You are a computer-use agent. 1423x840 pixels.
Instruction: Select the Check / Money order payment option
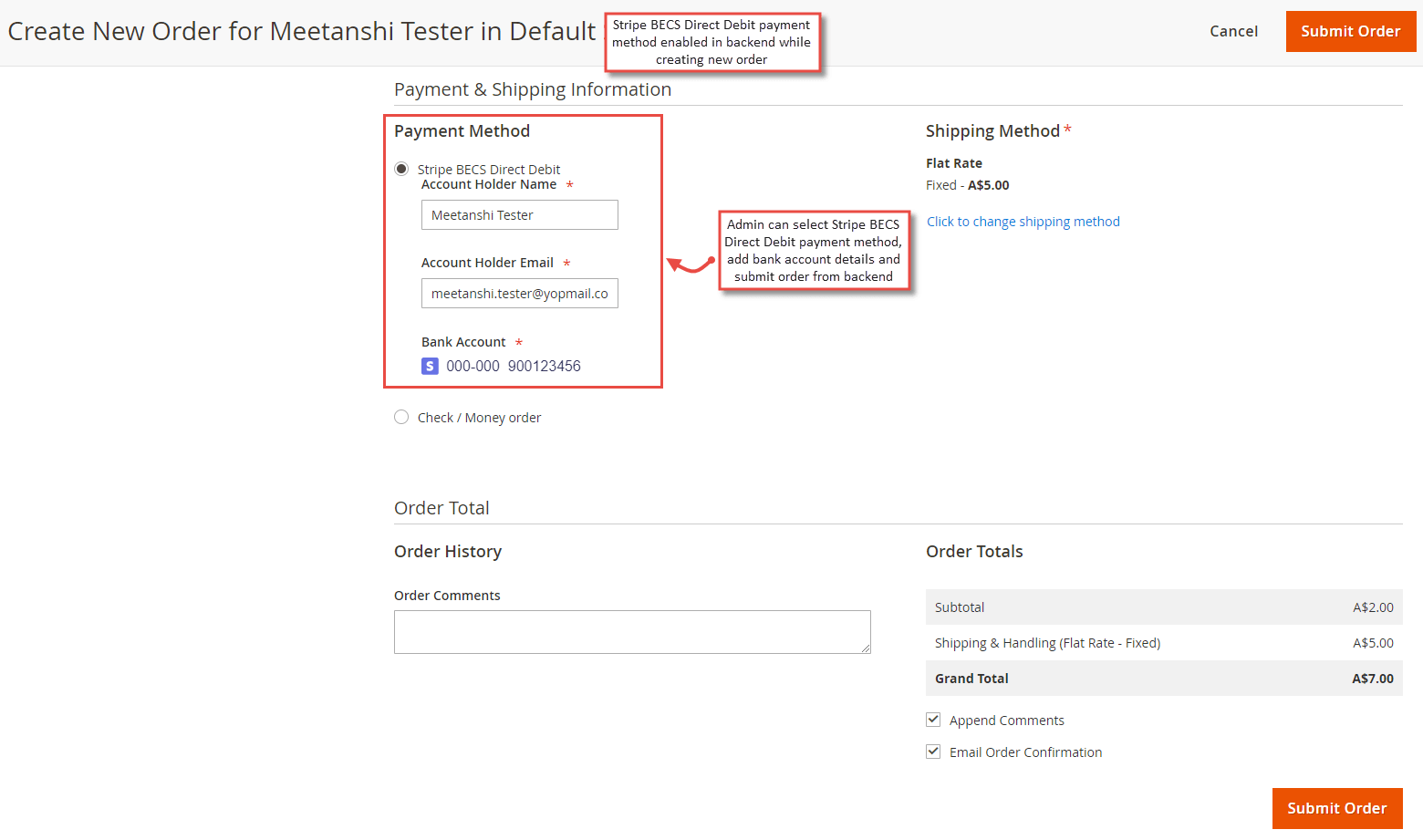pos(401,417)
